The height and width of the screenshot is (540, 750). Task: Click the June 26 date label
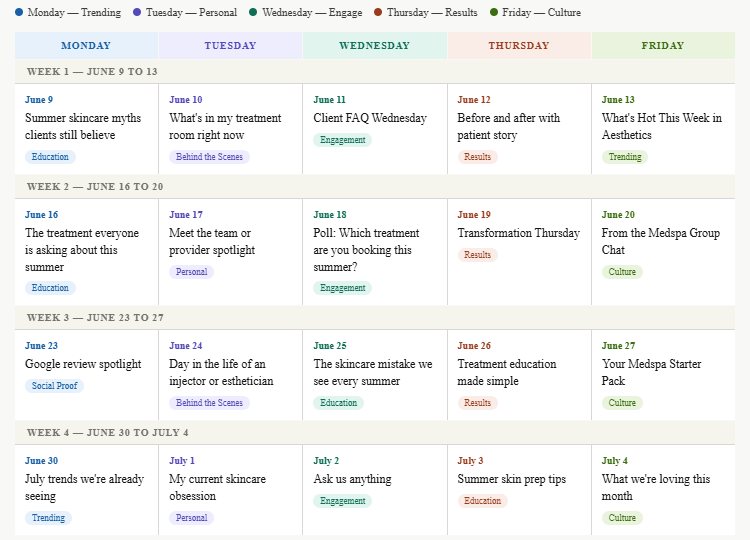(x=474, y=346)
